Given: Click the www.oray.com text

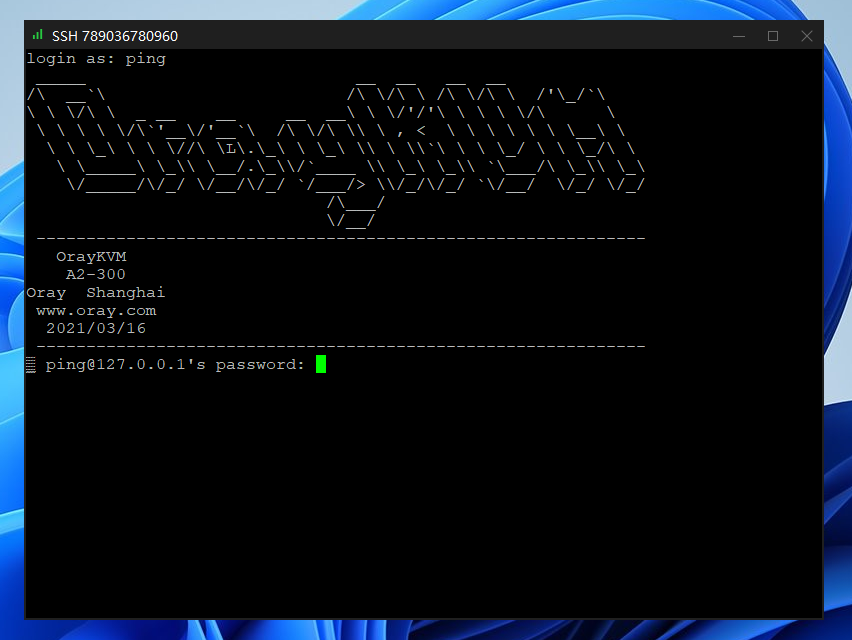Looking at the screenshot, I should click(96, 311).
